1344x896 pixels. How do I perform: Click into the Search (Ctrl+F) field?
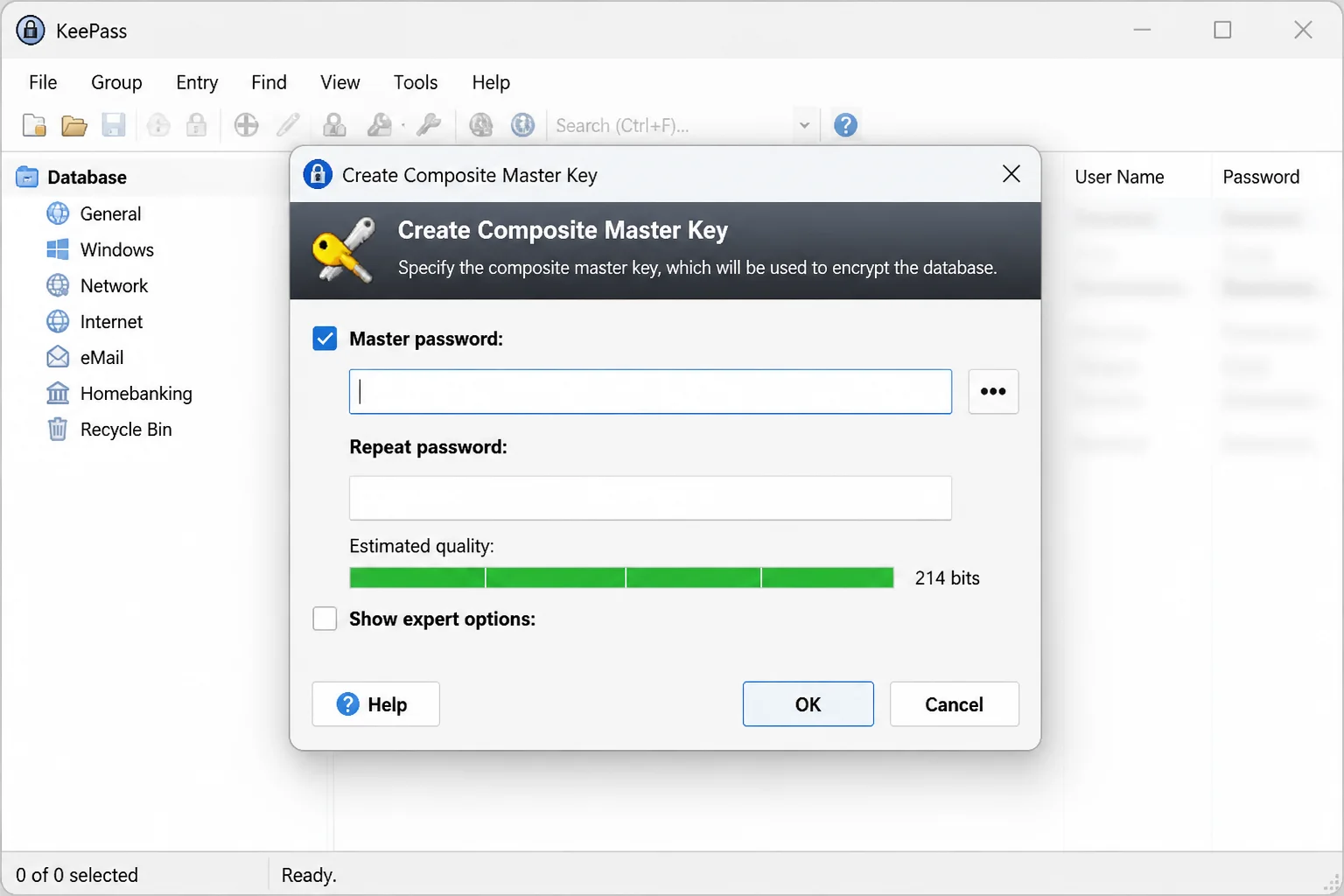(x=672, y=125)
